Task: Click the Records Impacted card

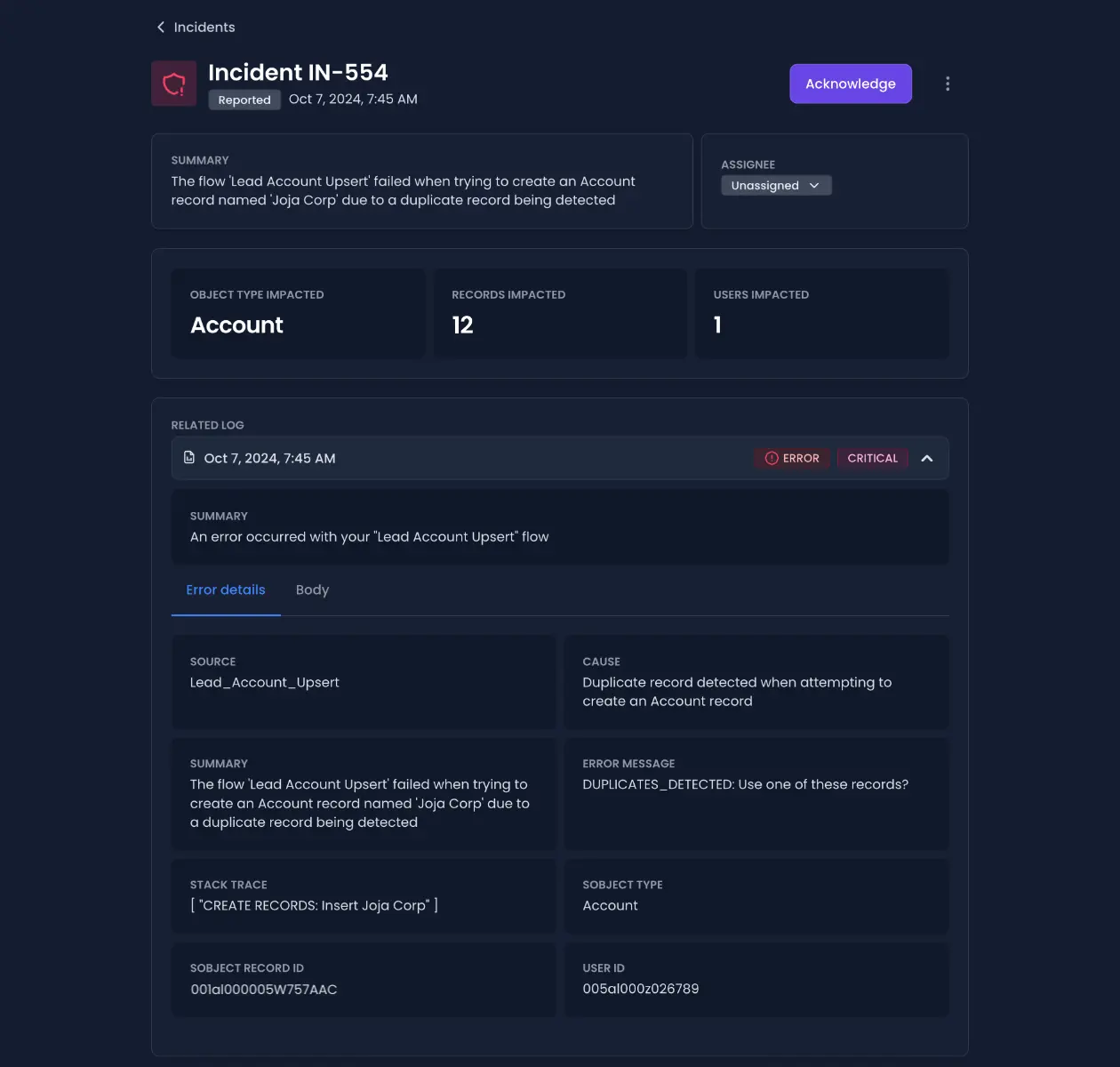Action: [x=560, y=314]
